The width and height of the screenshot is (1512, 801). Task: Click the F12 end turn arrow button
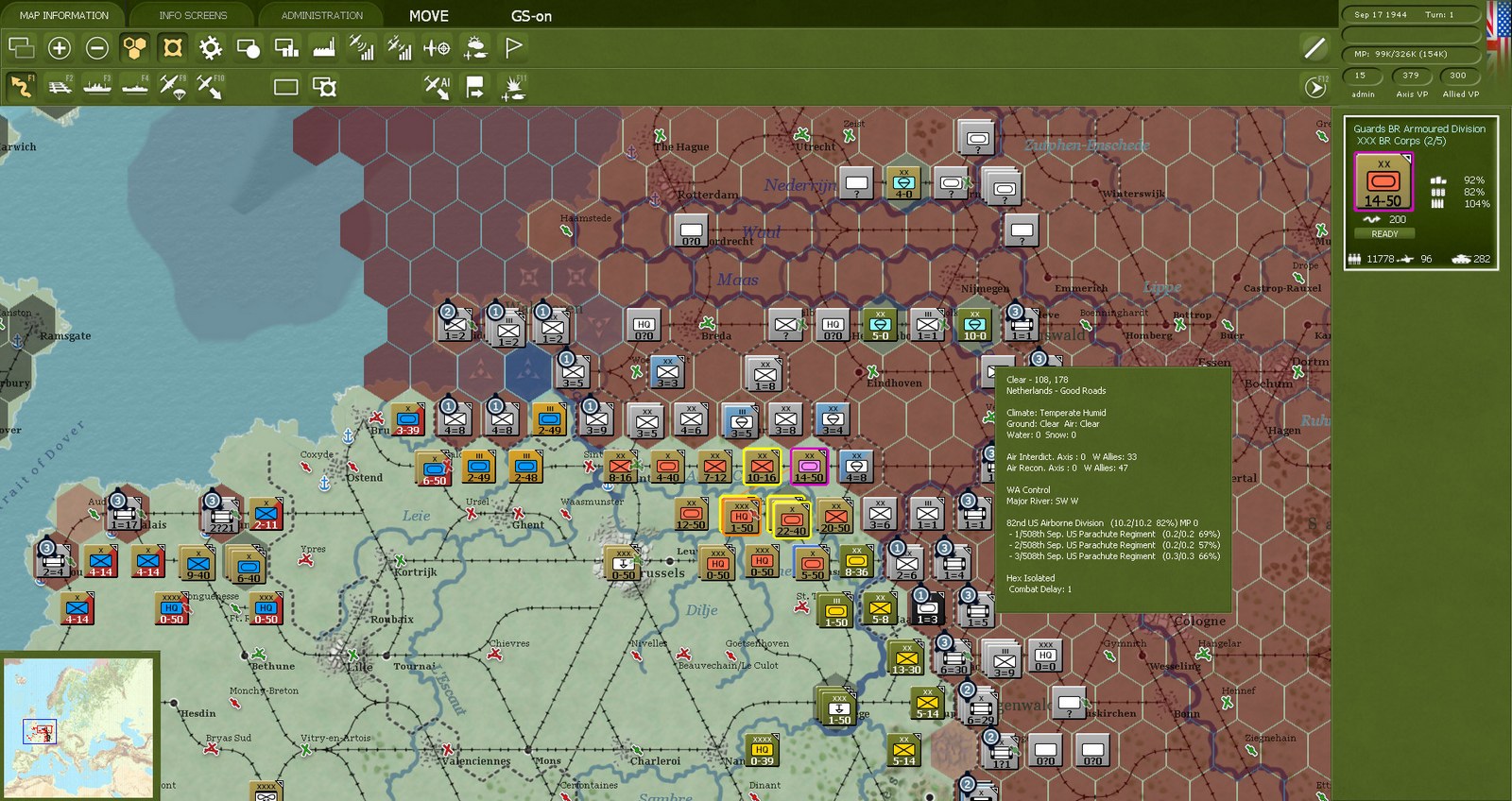point(1315,87)
